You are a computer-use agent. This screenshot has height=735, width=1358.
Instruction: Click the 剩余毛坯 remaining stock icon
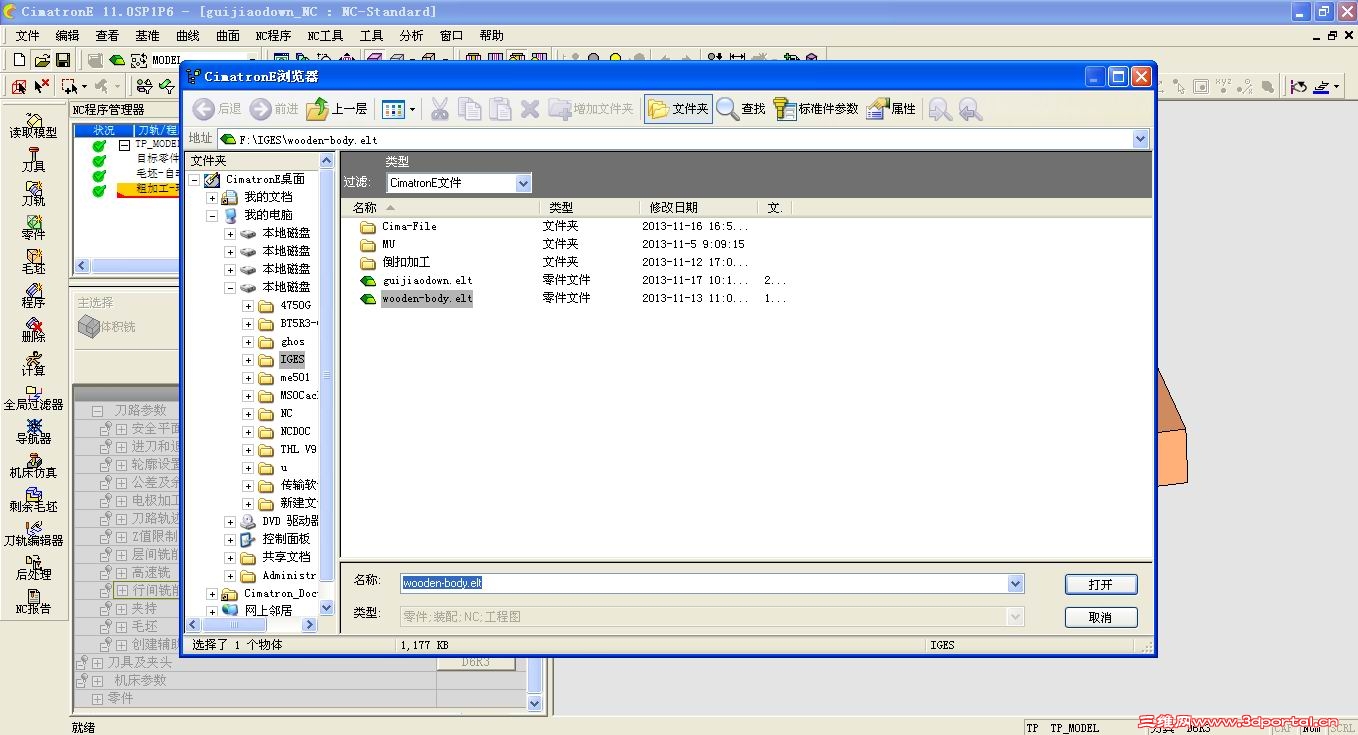coord(33,499)
